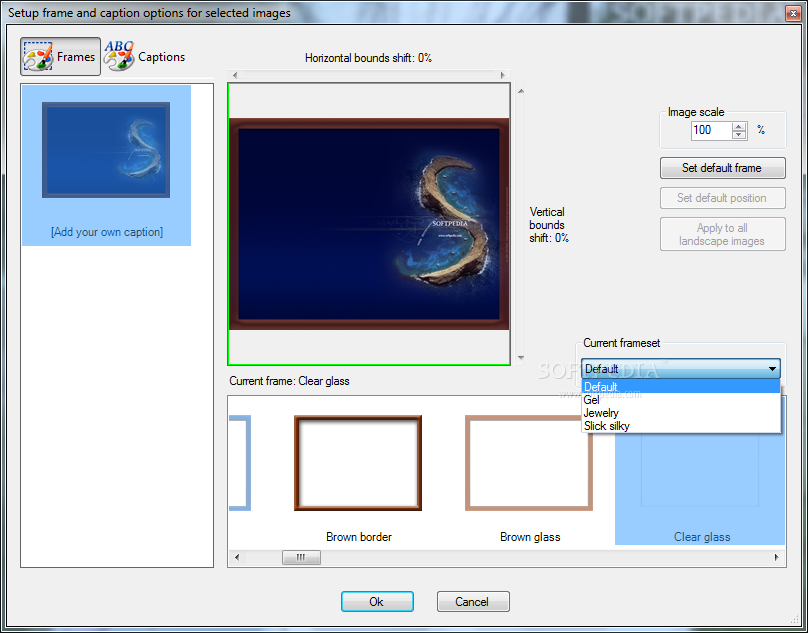Click the Cancel button
This screenshot has height=633, width=808.
coord(473,602)
